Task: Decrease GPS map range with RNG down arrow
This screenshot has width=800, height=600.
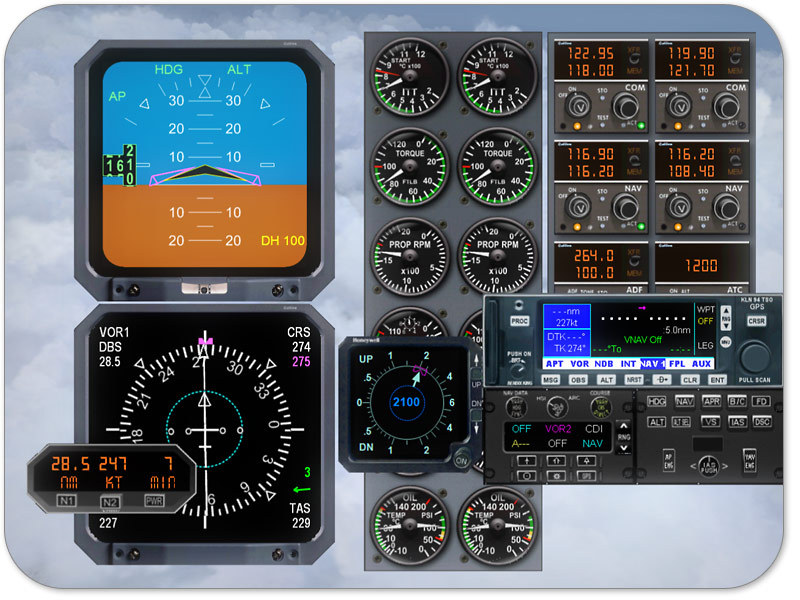Action: tap(727, 325)
